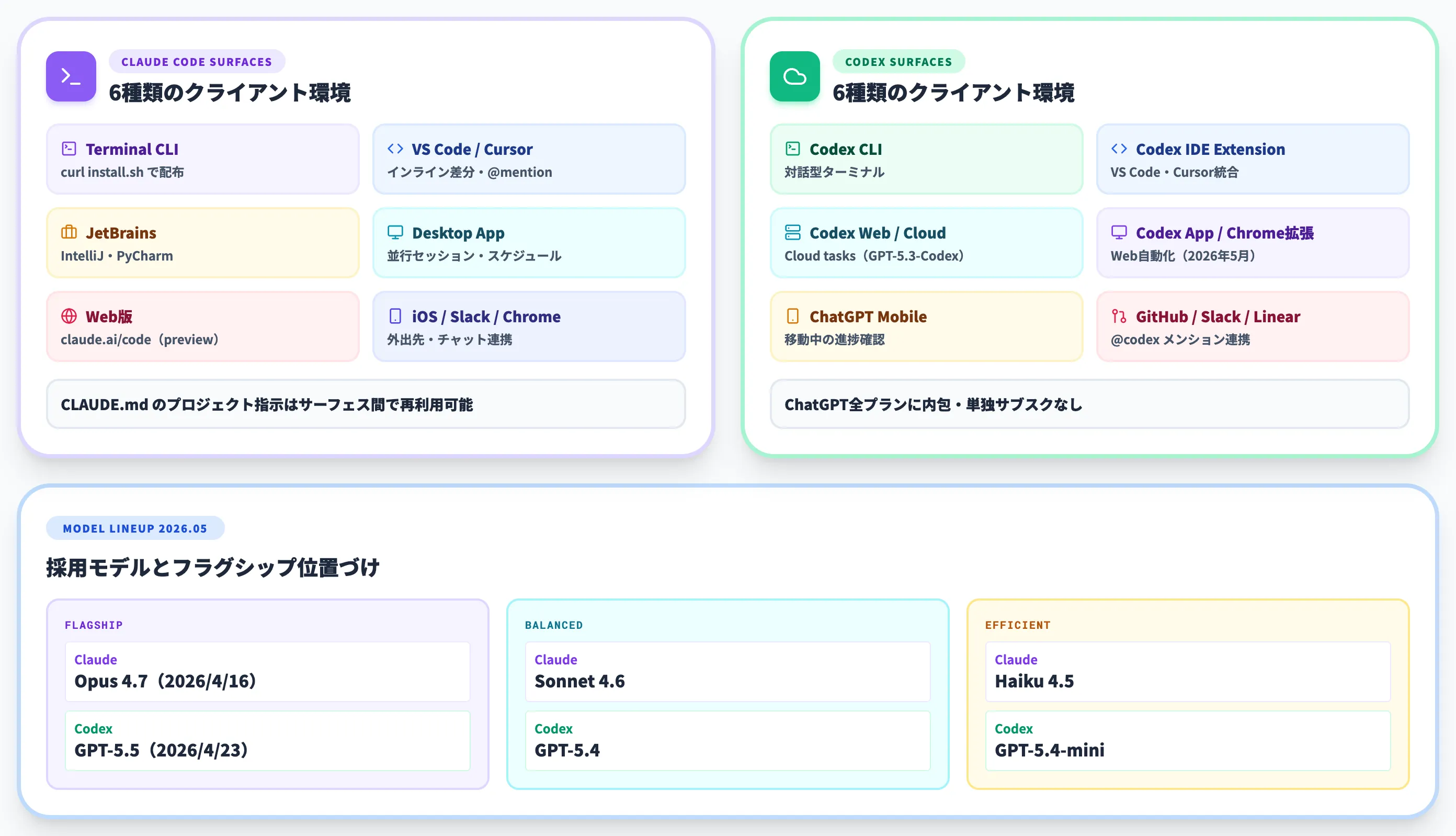1456x836 pixels.
Task: Click the text '移動中の進捗確認'
Action: (x=835, y=340)
